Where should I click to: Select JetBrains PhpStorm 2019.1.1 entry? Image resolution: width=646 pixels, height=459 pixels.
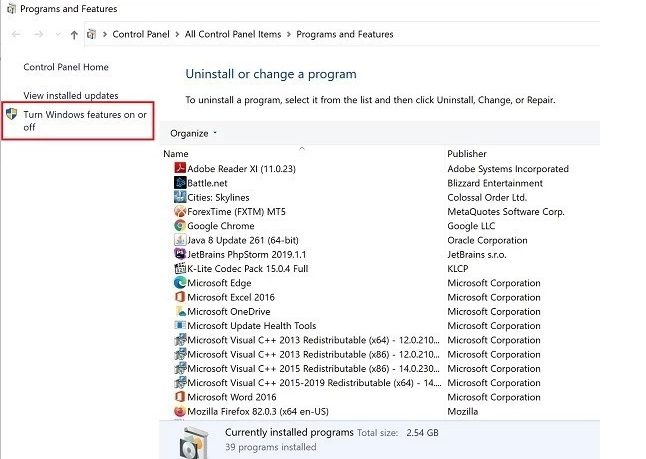[x=247, y=254]
